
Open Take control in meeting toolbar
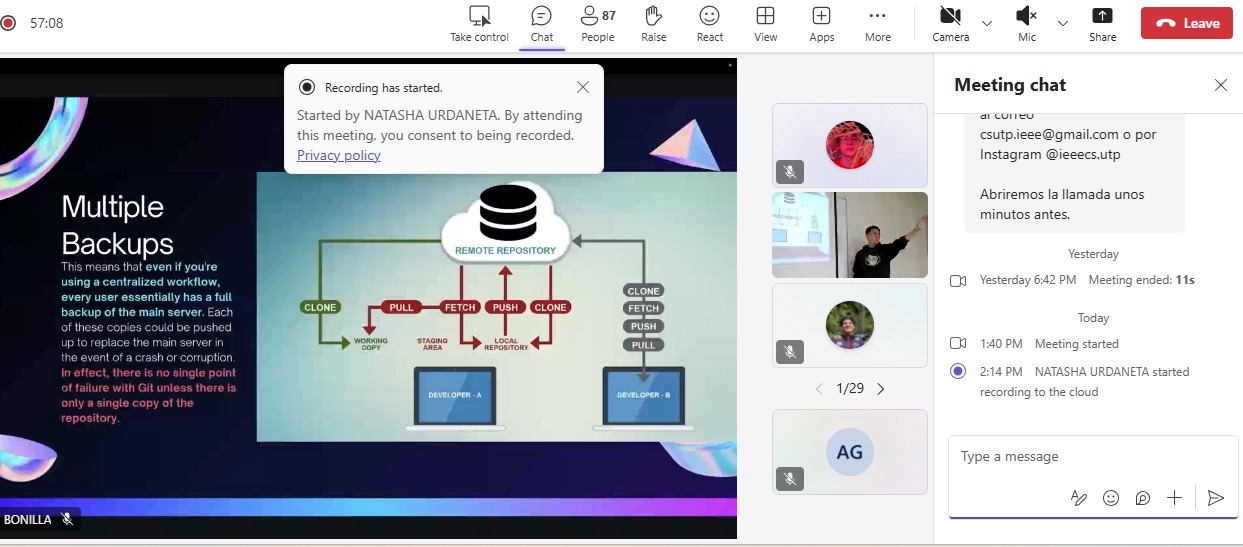479,23
